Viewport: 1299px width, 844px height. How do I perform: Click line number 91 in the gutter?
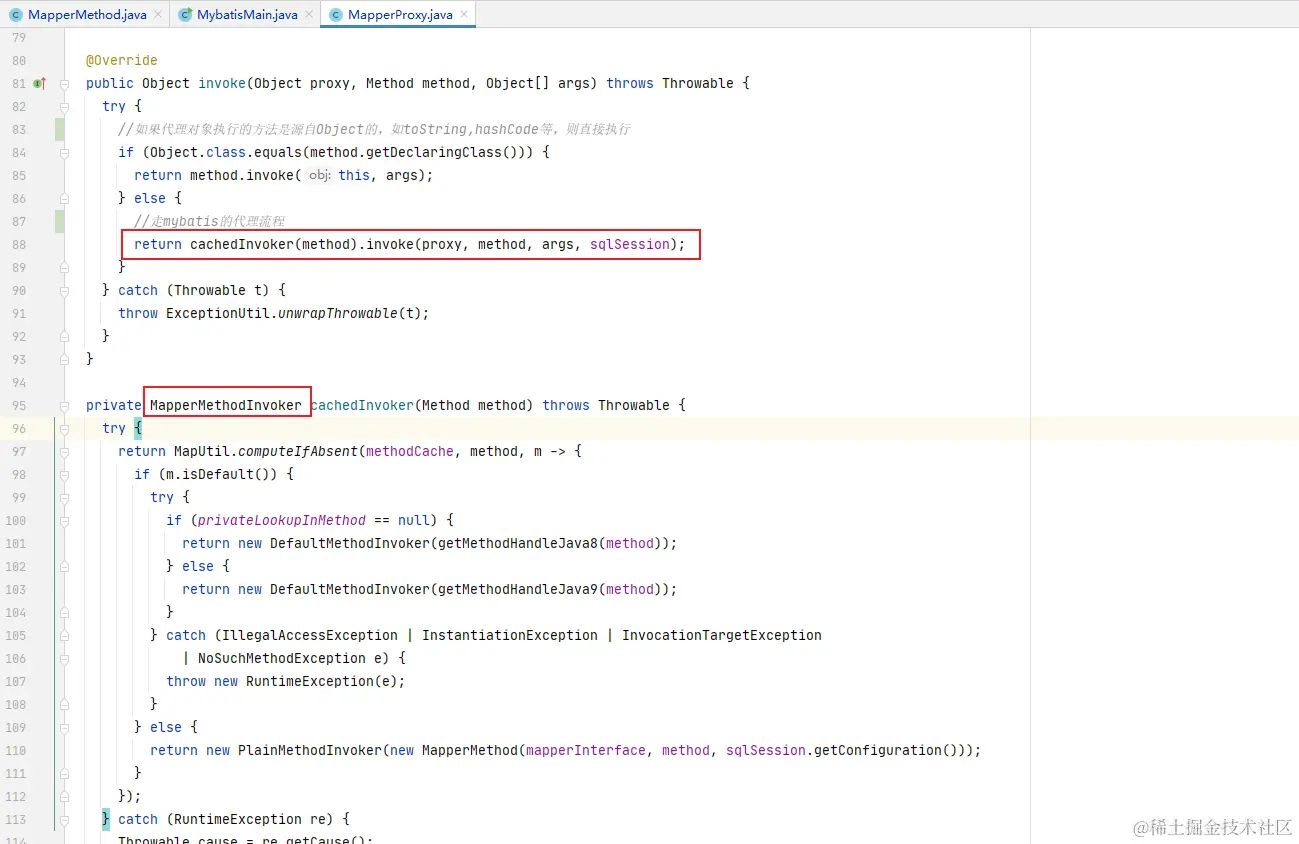point(19,313)
